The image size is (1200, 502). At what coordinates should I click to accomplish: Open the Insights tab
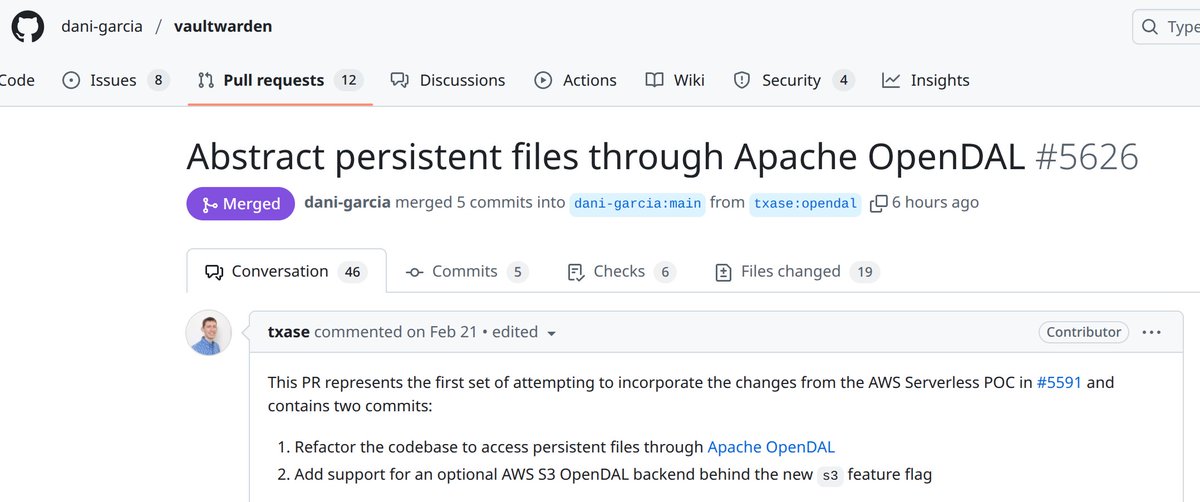926,80
